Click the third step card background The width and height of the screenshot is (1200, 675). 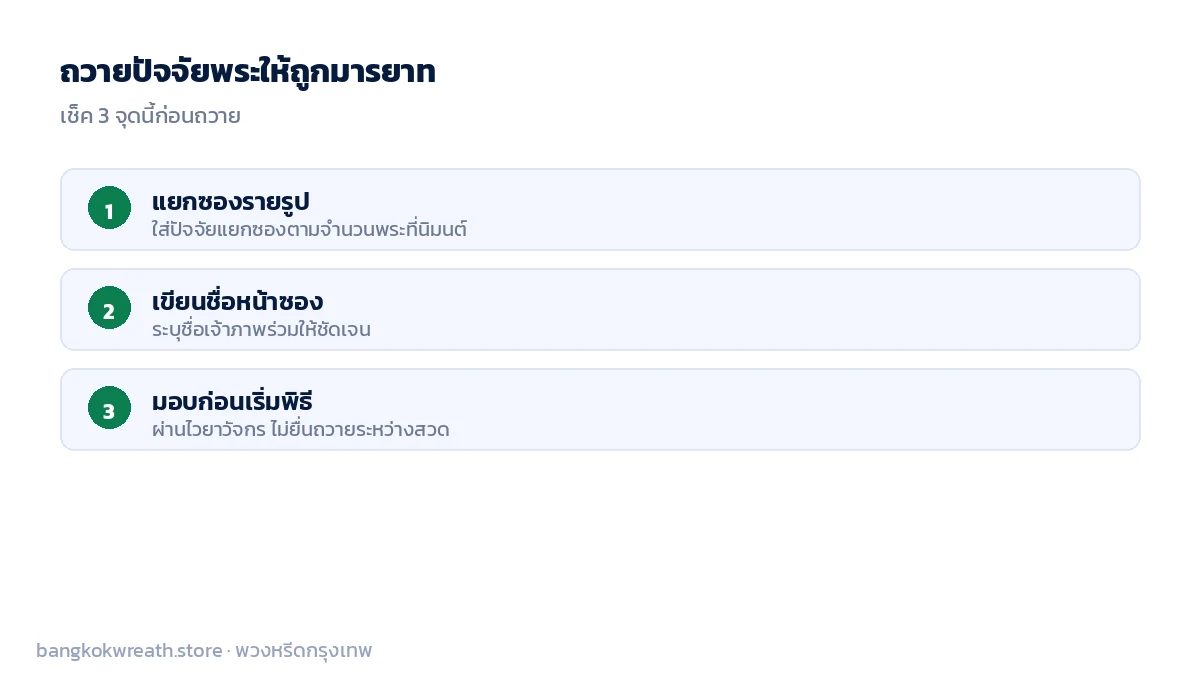(x=600, y=409)
